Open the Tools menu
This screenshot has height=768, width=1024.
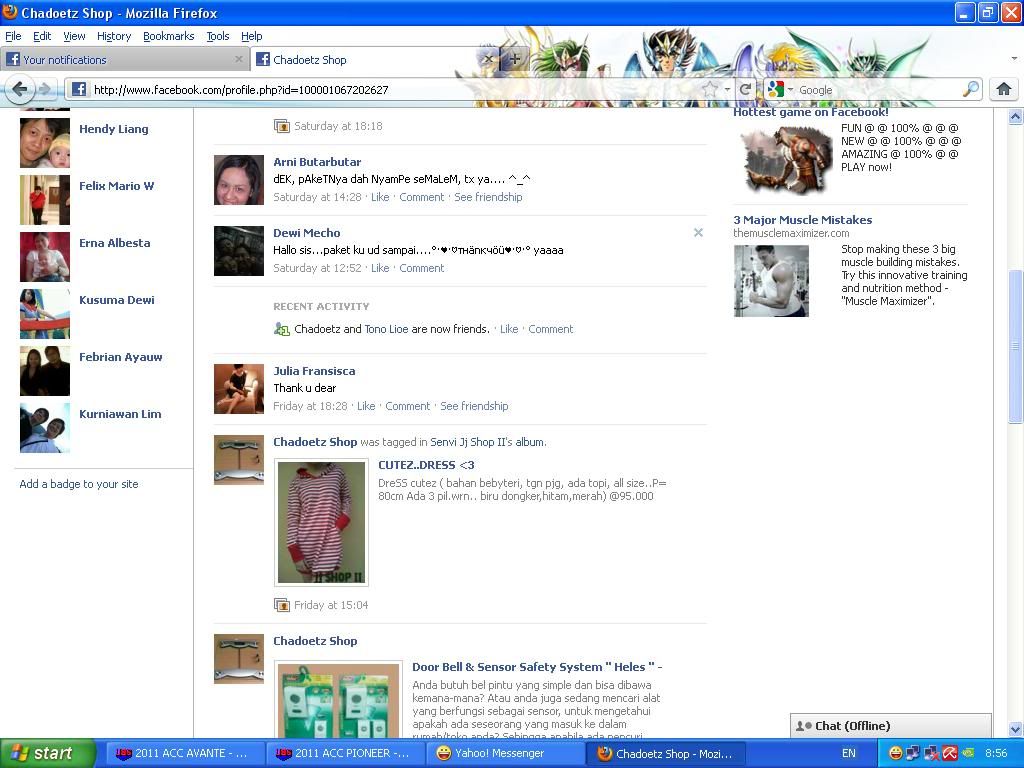[217, 36]
